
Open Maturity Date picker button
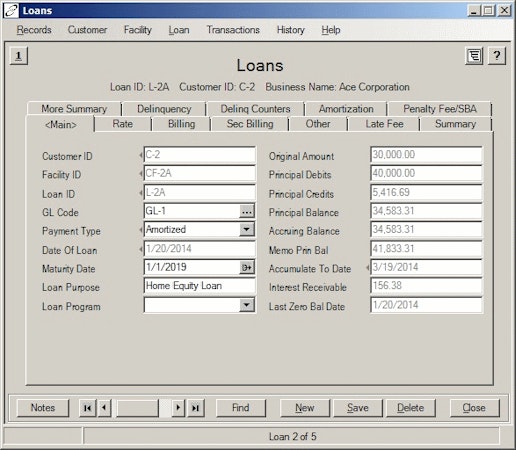click(247, 267)
